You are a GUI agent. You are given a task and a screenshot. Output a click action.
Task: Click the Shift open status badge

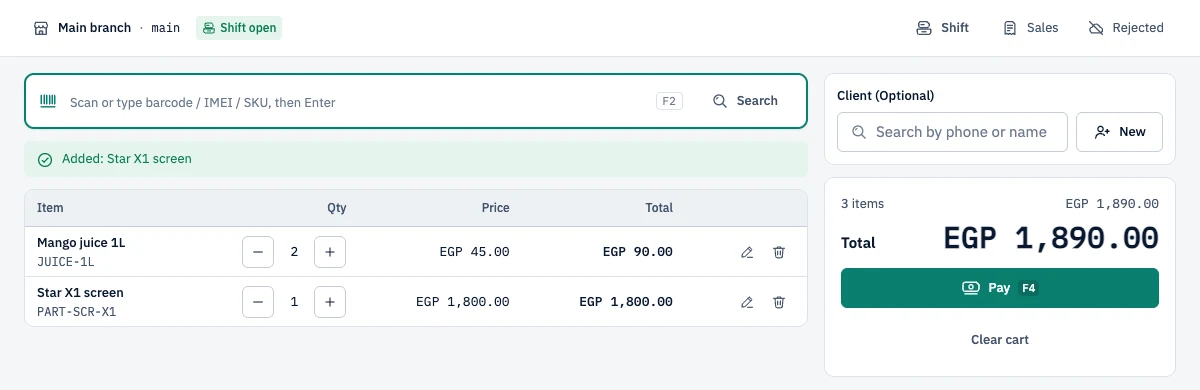point(239,28)
